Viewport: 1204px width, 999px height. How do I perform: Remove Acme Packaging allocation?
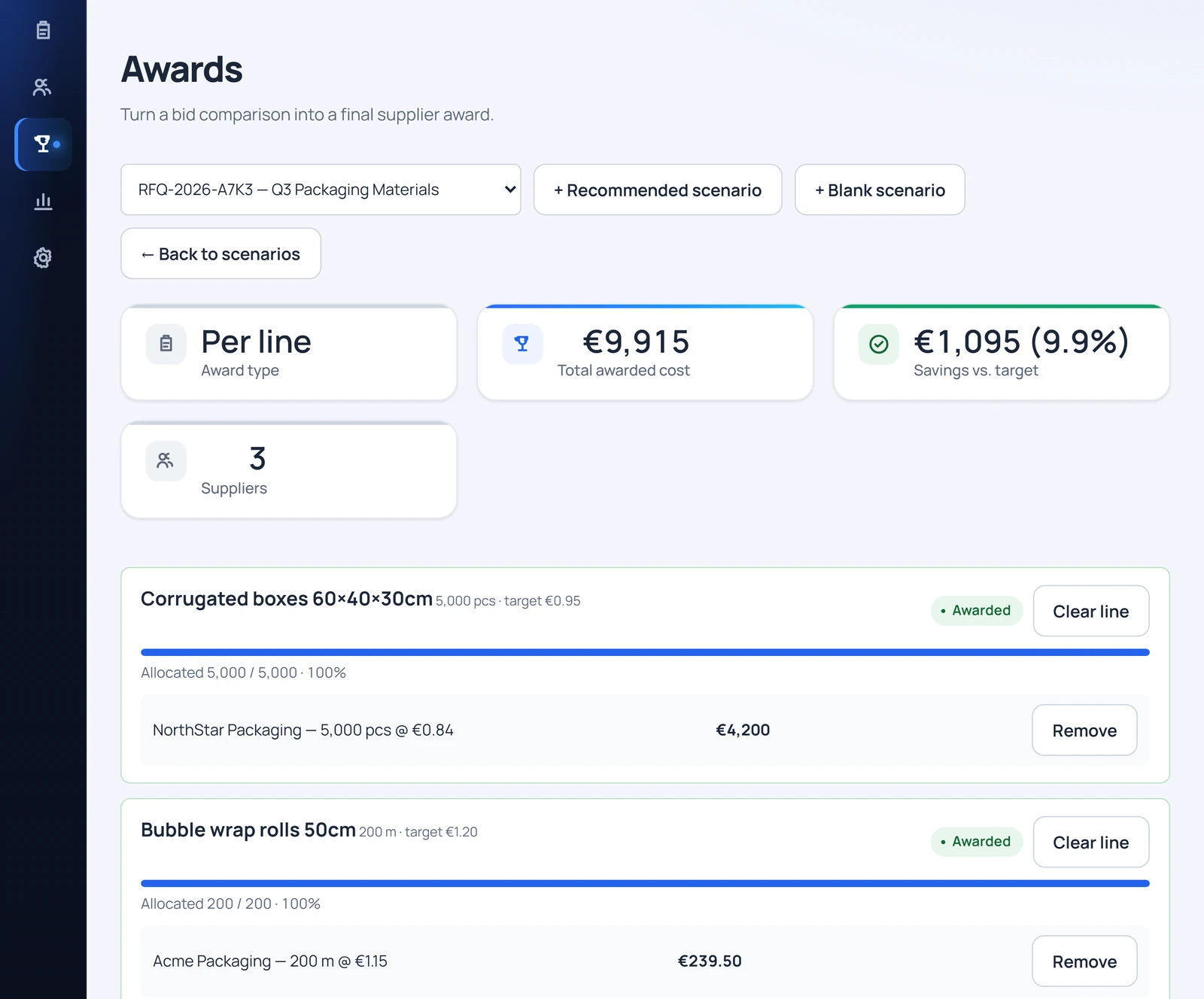[1084, 961]
